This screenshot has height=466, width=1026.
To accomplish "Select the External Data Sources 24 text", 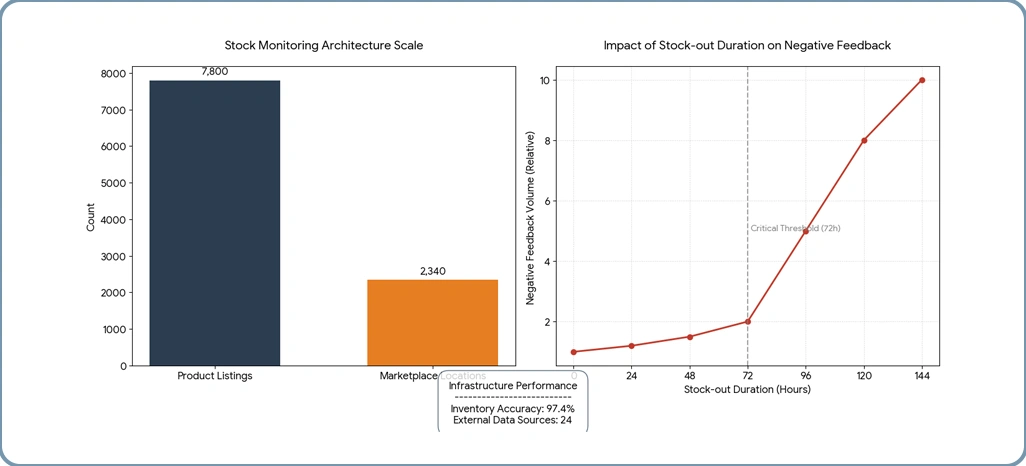I will (512, 420).
